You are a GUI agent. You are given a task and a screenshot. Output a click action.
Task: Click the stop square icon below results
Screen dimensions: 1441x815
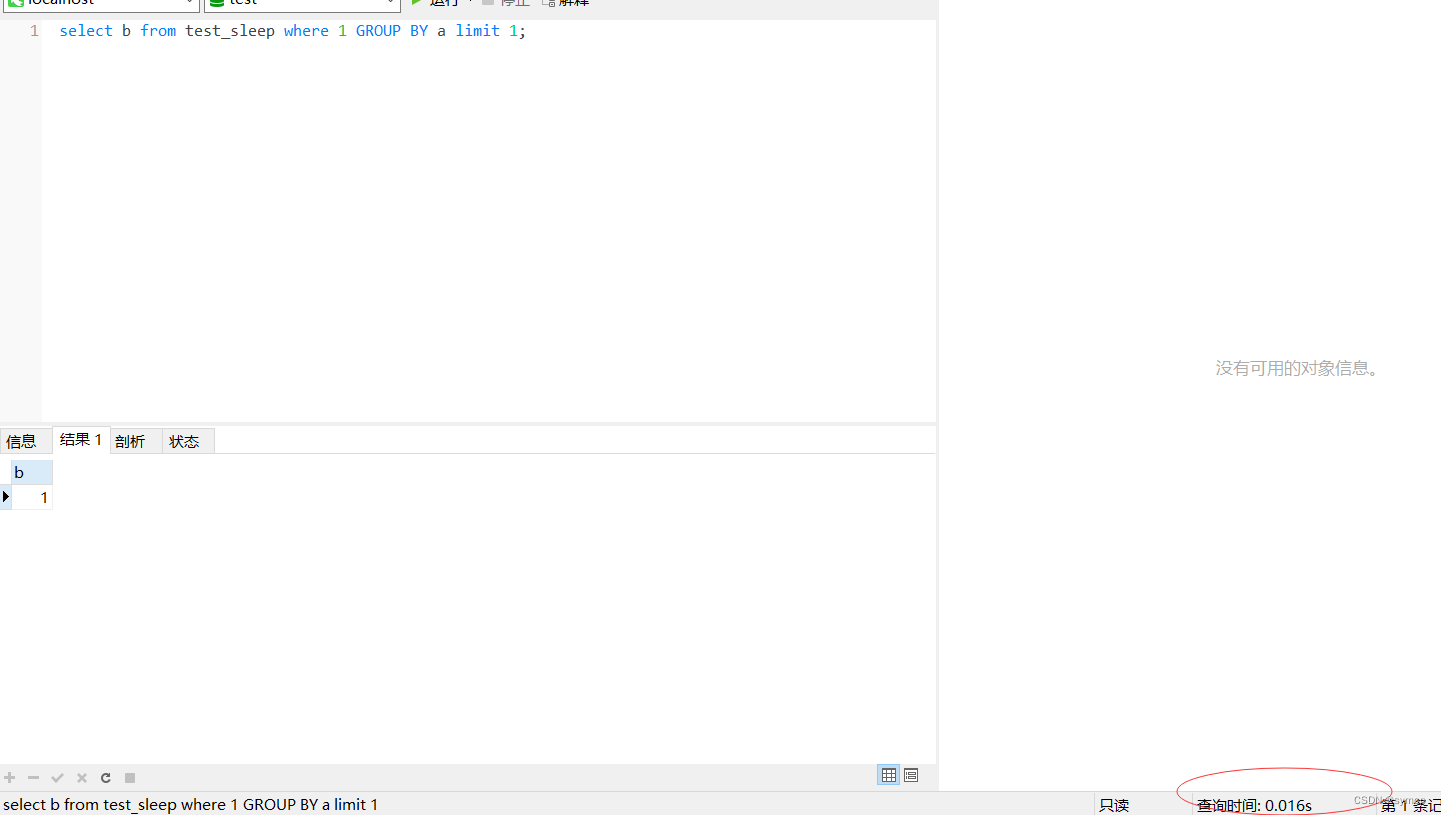pos(130,778)
